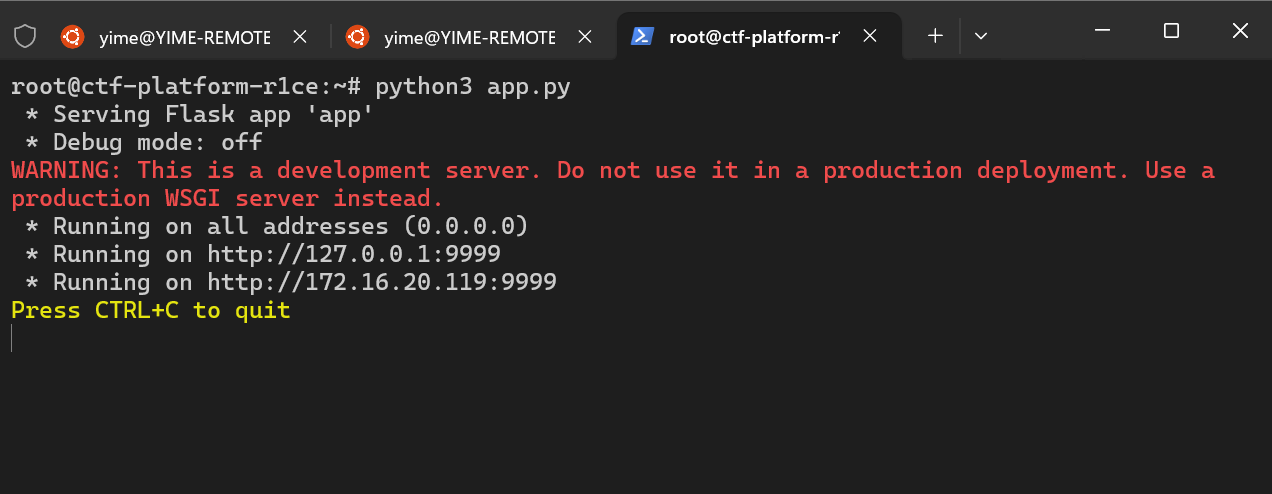Click the 'Press CTRL+C to quit' text
1272x494 pixels.
coord(151,310)
